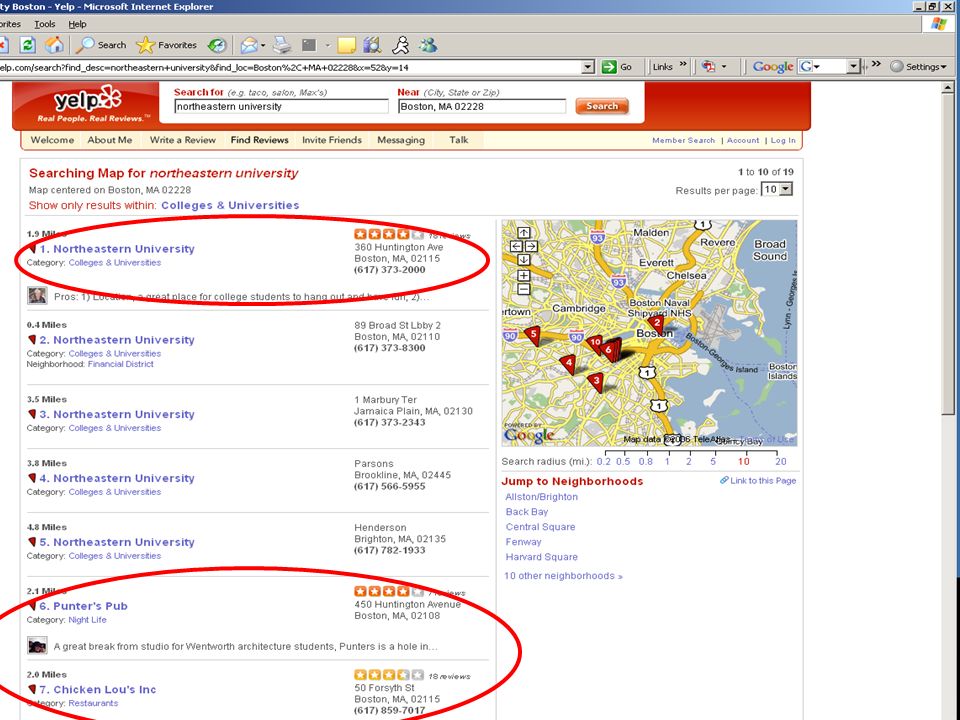The width and height of the screenshot is (960, 720).
Task: Click map marker number 3
Action: tap(596, 382)
